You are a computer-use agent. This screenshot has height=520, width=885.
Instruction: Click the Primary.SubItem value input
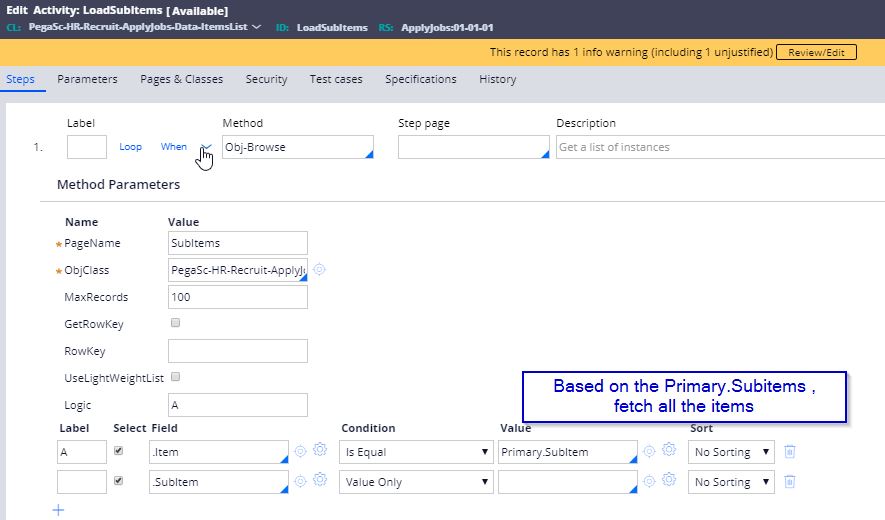pos(567,452)
